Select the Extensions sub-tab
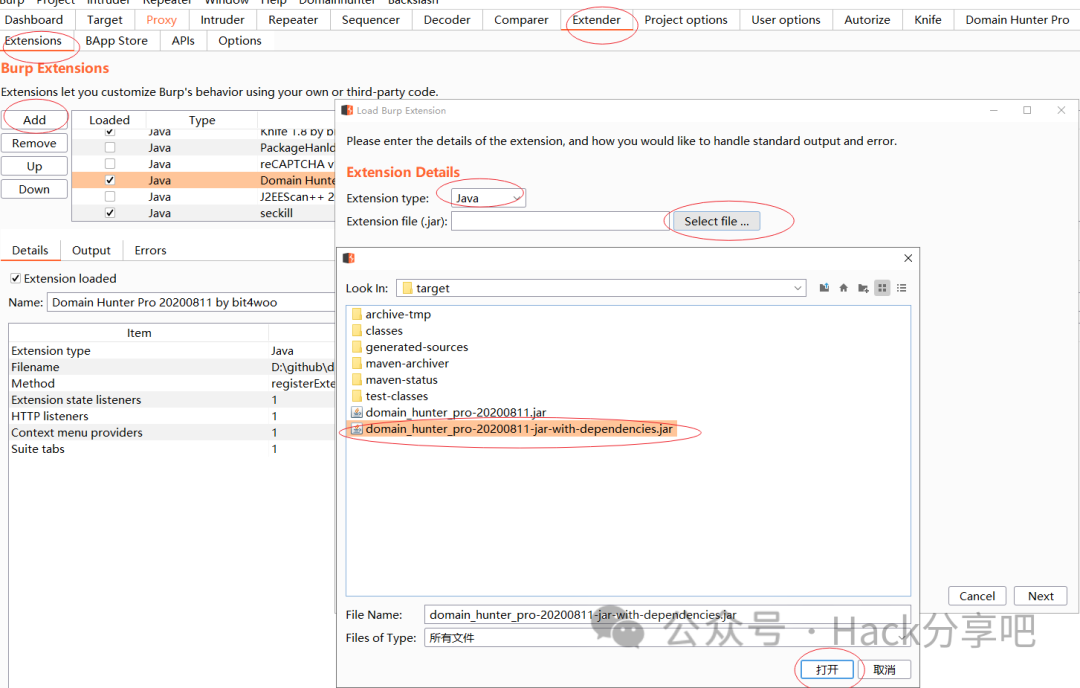This screenshot has width=1080, height=688. [x=33, y=41]
